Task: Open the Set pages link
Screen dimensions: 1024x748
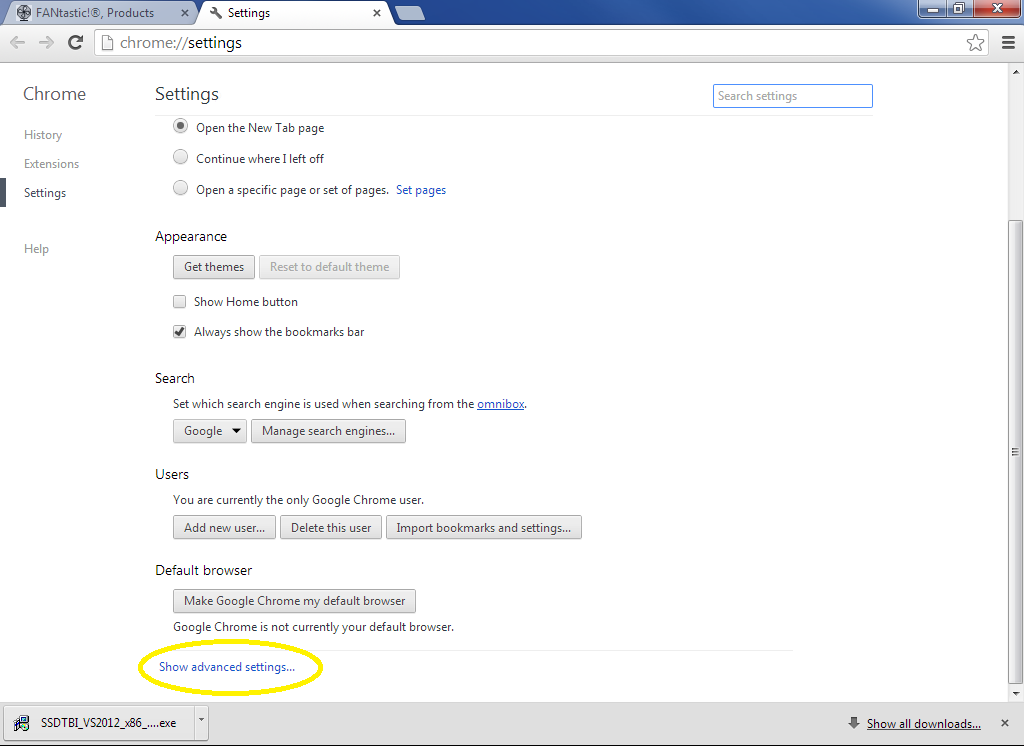Action: coord(421,190)
